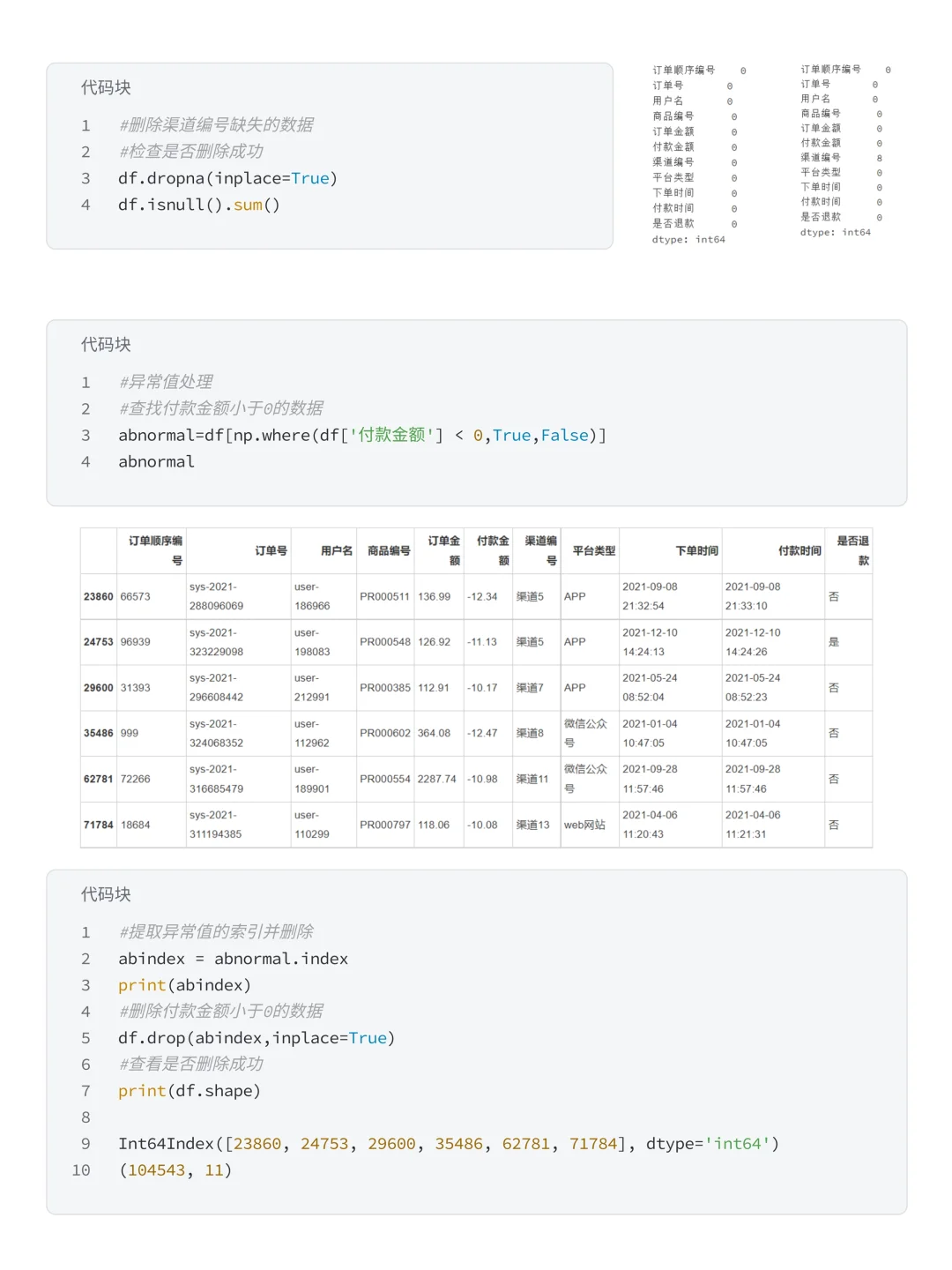Select row index 24753 in table

(99, 642)
